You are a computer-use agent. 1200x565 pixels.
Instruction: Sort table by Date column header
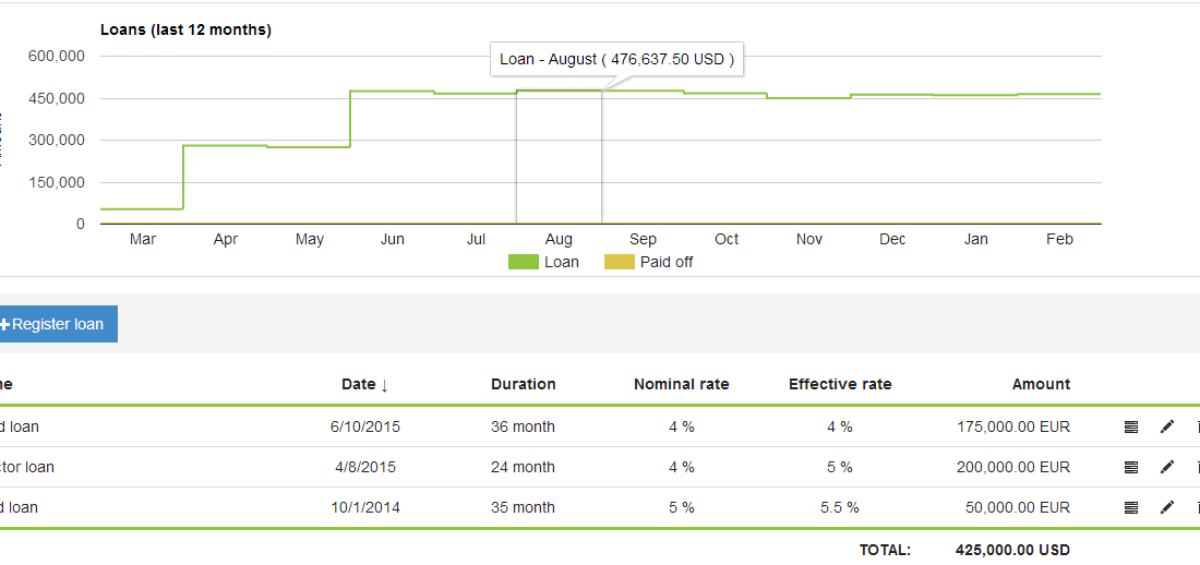(365, 384)
